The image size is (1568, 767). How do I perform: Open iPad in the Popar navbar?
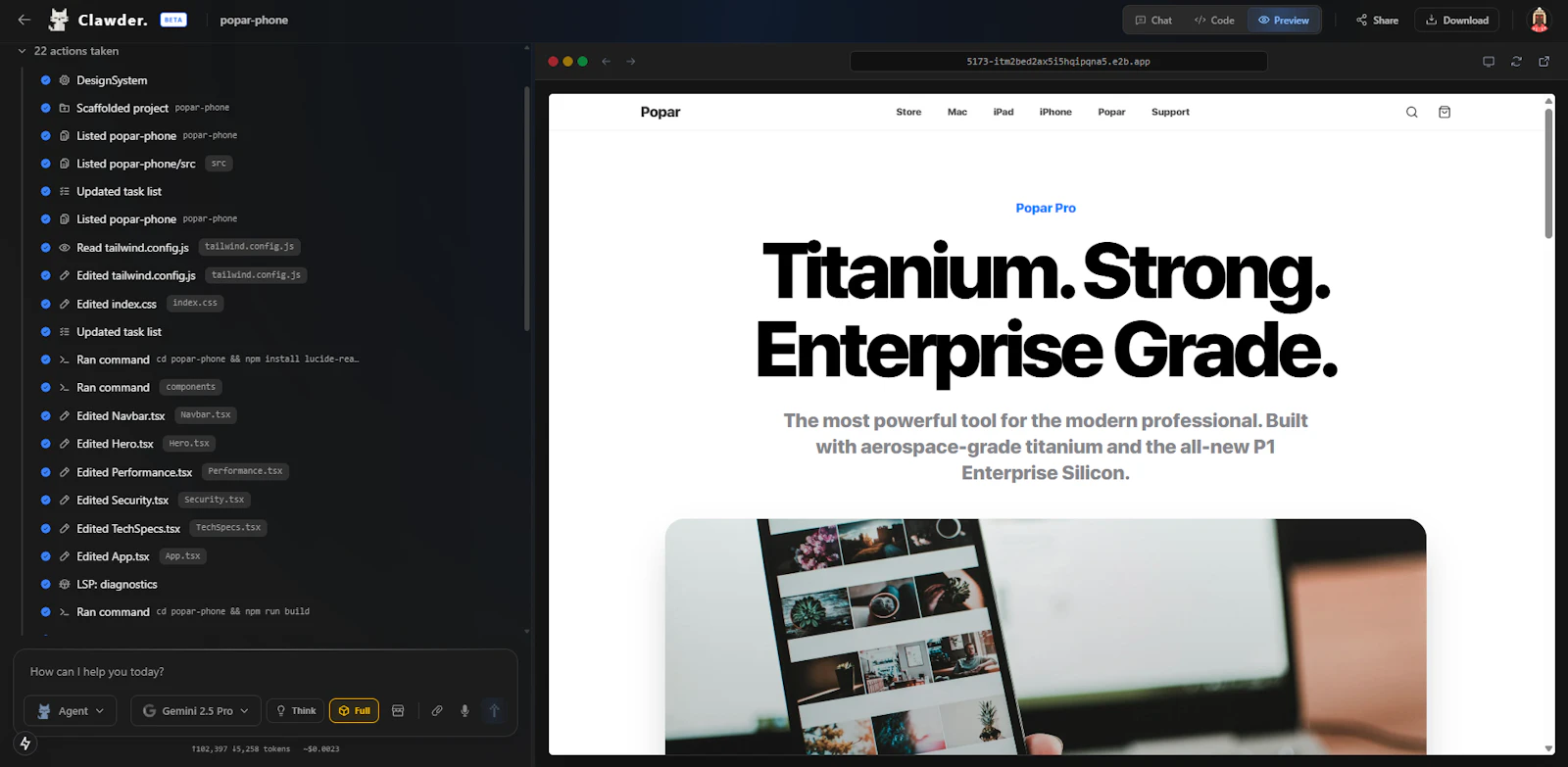1004,112
